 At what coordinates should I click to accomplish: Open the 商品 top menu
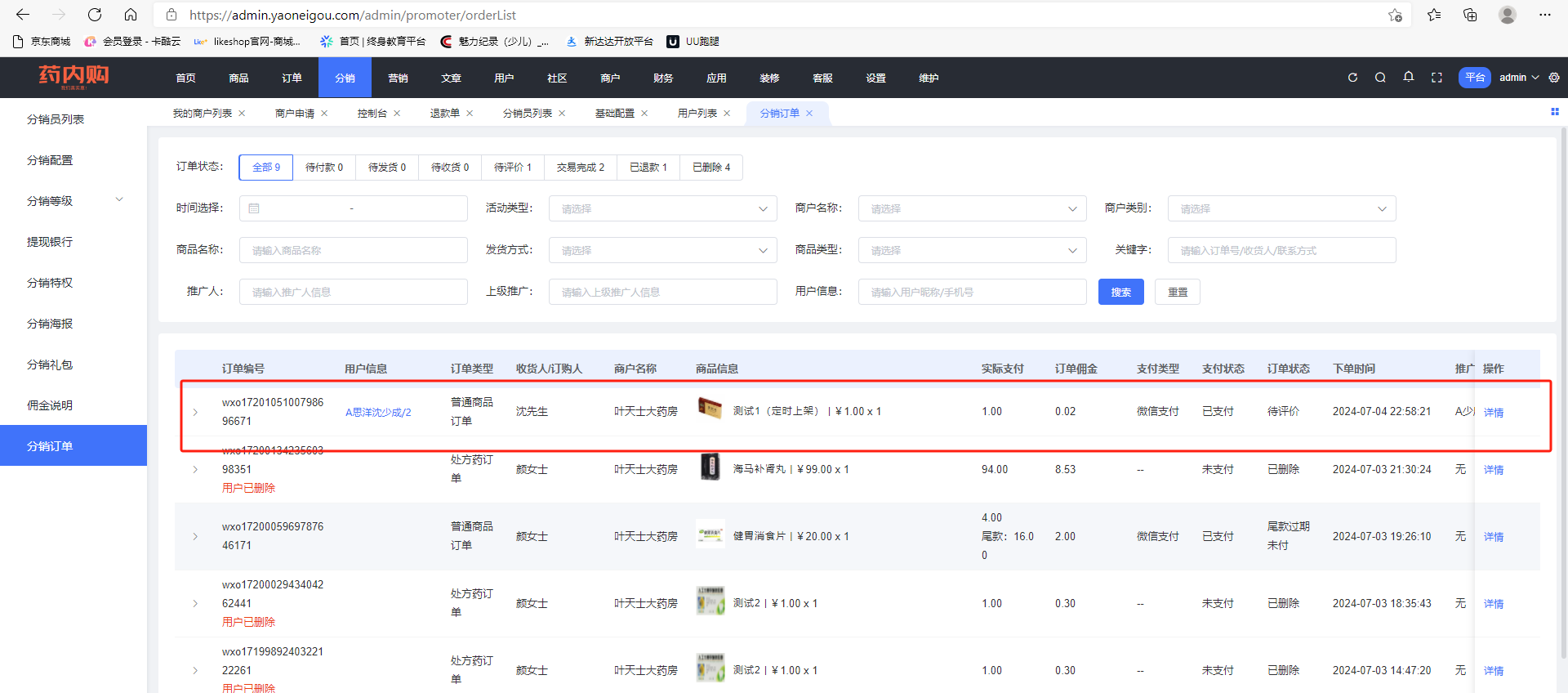tap(238, 78)
